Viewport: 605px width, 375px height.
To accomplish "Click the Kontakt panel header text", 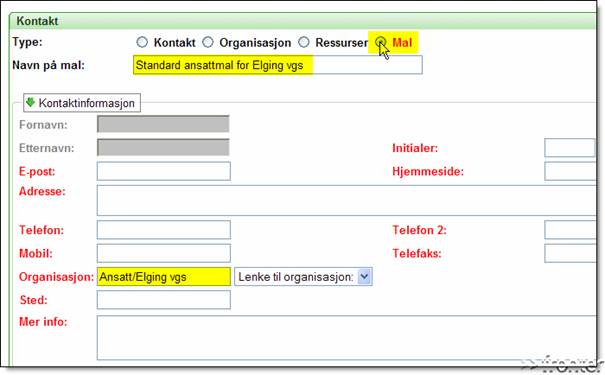I will coord(37,21).
